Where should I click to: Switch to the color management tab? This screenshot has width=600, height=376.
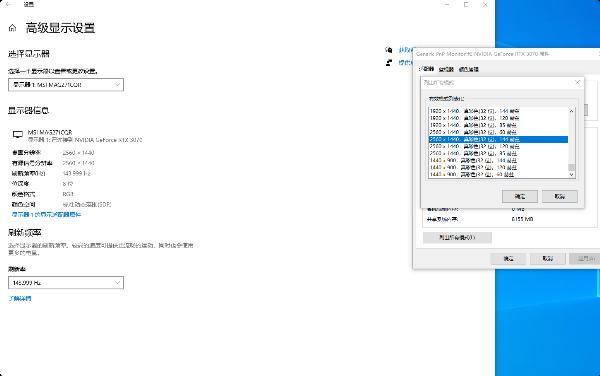click(x=468, y=69)
